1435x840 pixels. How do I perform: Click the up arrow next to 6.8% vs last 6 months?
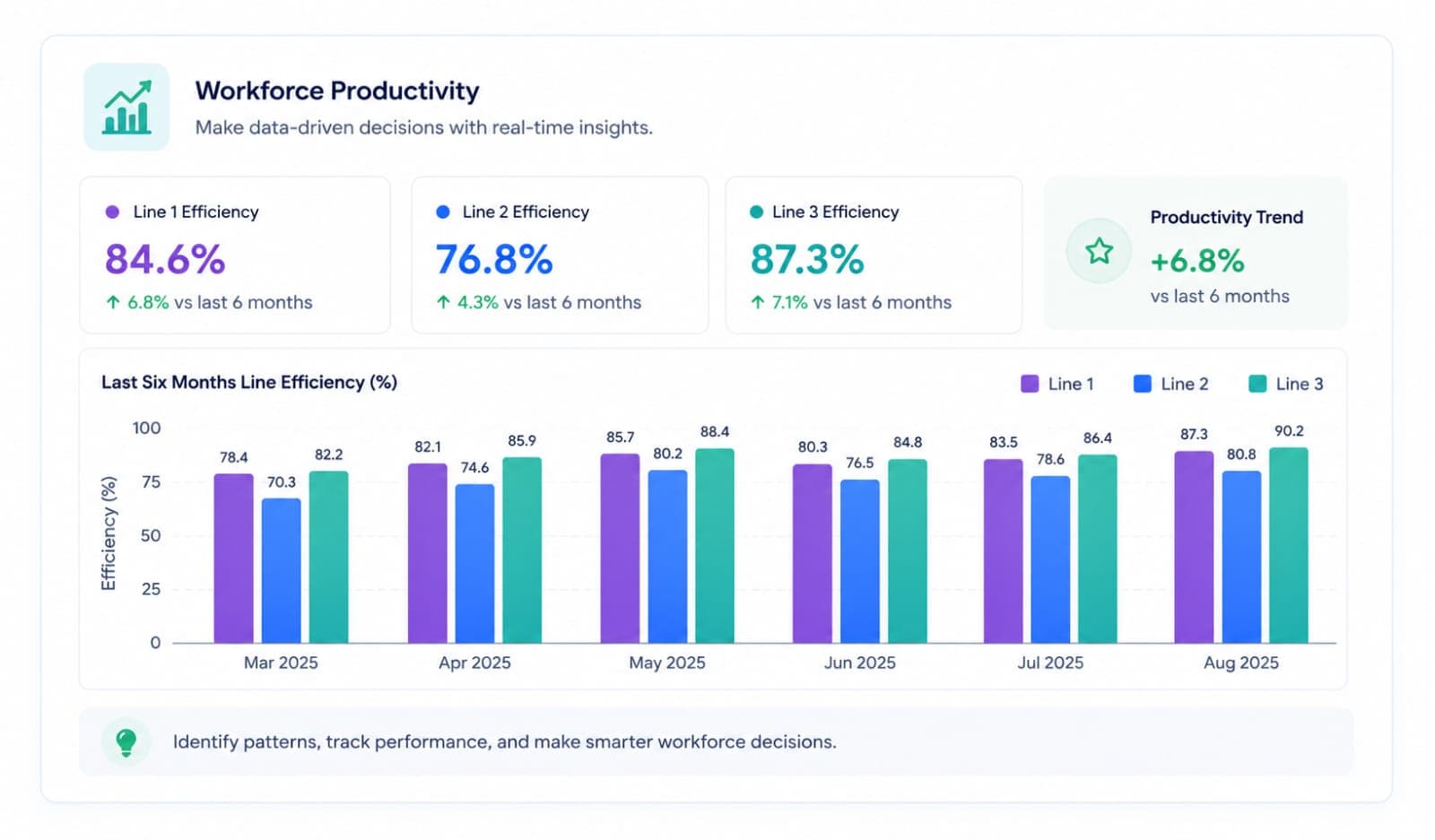tap(112, 303)
